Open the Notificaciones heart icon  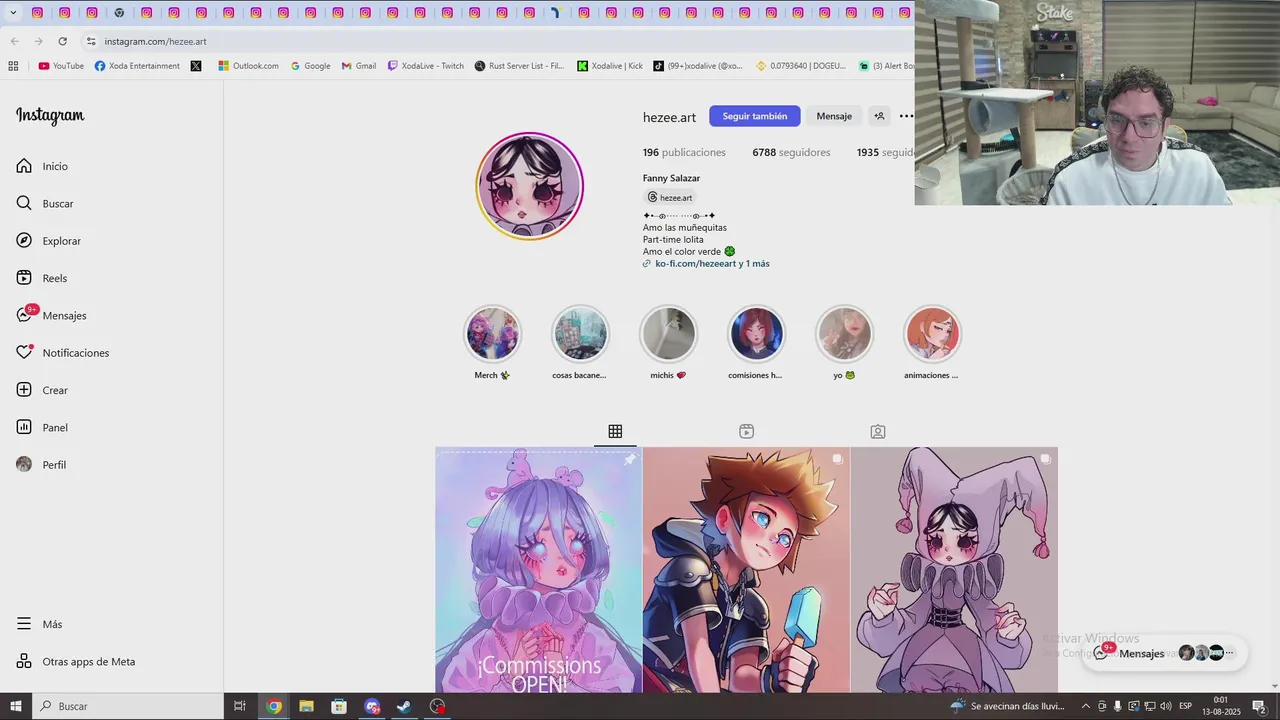(24, 353)
